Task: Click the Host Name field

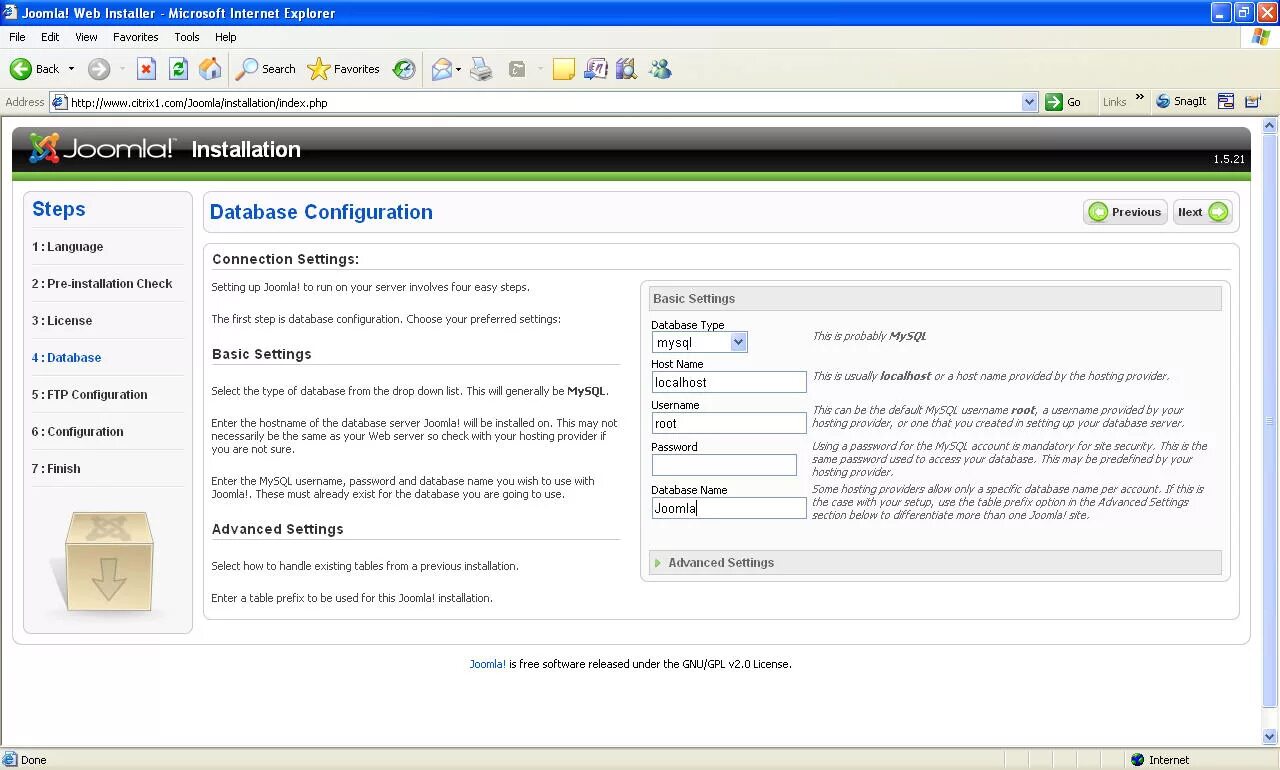Action: pyautogui.click(x=729, y=382)
